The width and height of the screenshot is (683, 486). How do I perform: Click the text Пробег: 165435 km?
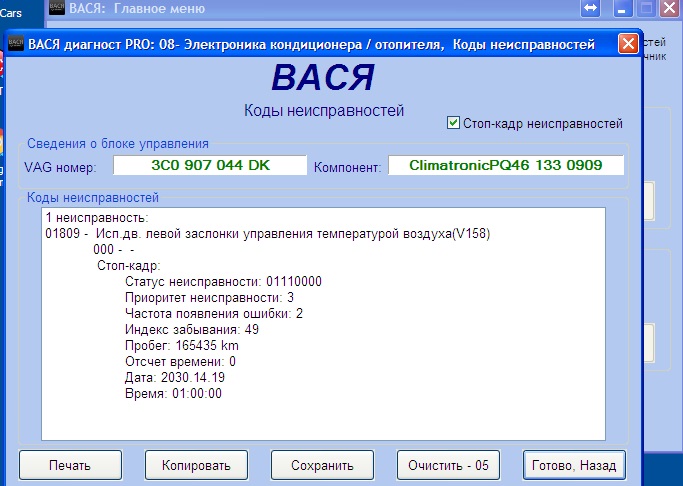(182, 345)
